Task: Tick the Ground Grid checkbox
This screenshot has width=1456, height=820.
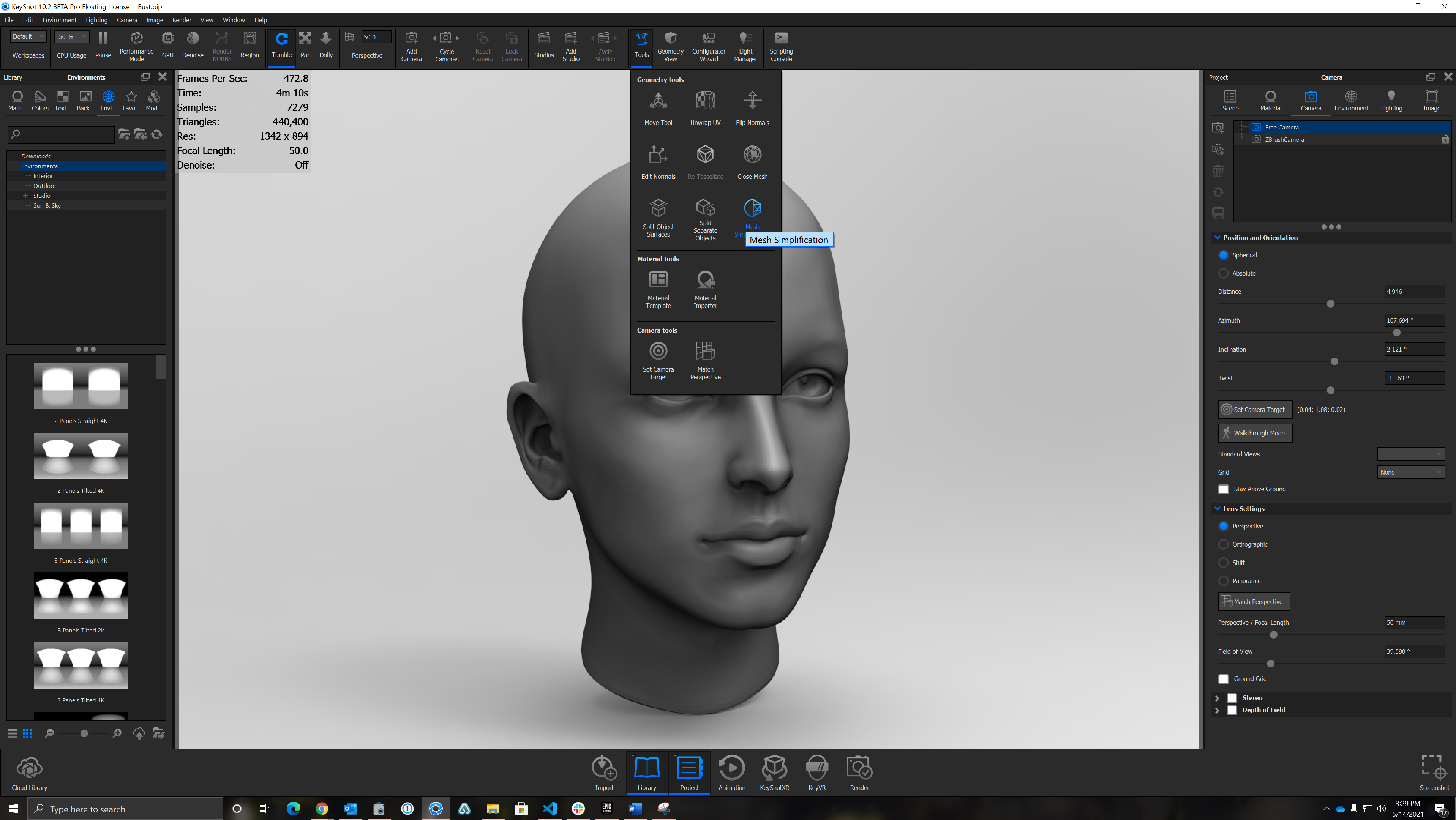Action: pos(1224,679)
